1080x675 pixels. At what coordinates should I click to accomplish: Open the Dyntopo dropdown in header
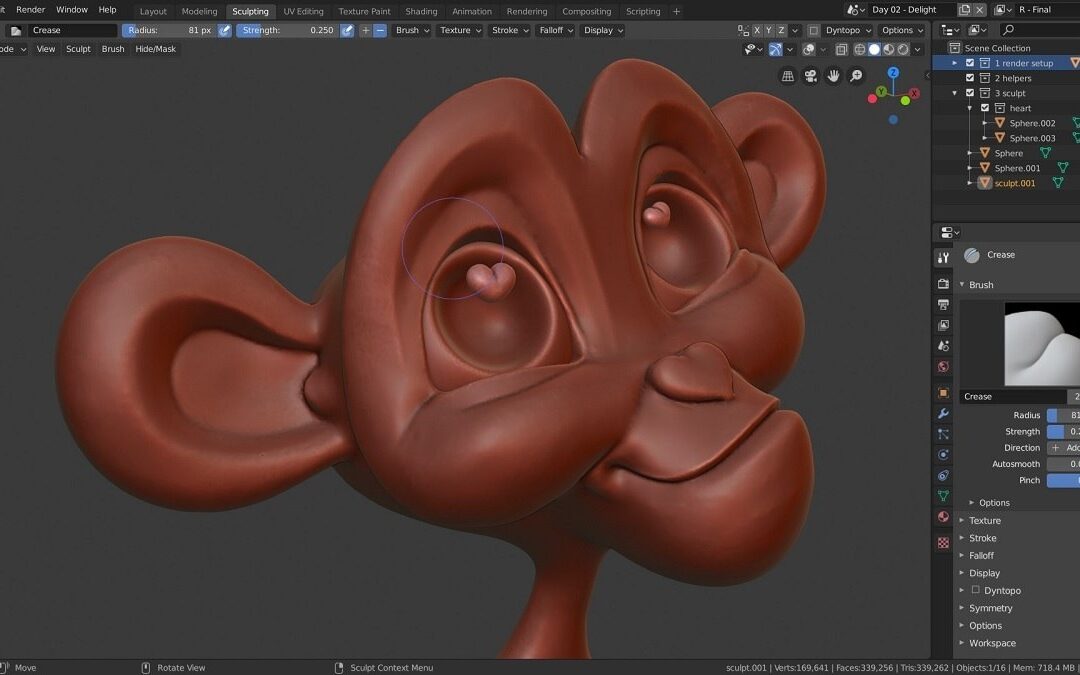(x=849, y=30)
